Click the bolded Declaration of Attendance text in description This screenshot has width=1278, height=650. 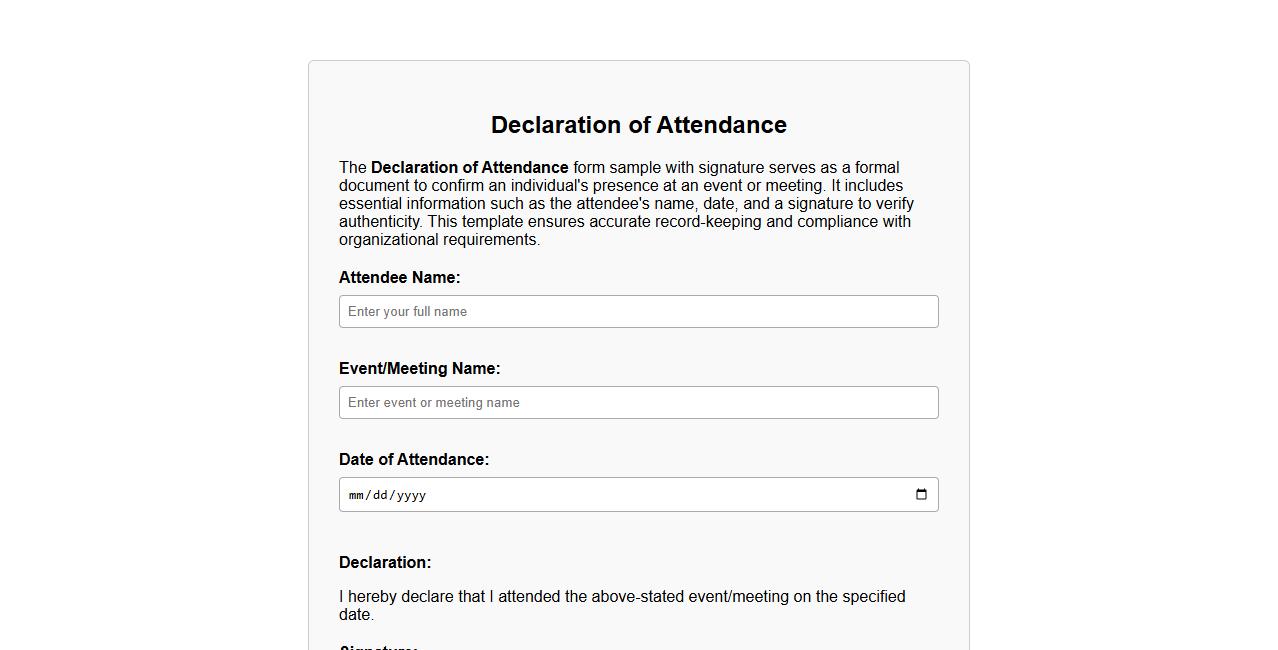[x=469, y=167]
